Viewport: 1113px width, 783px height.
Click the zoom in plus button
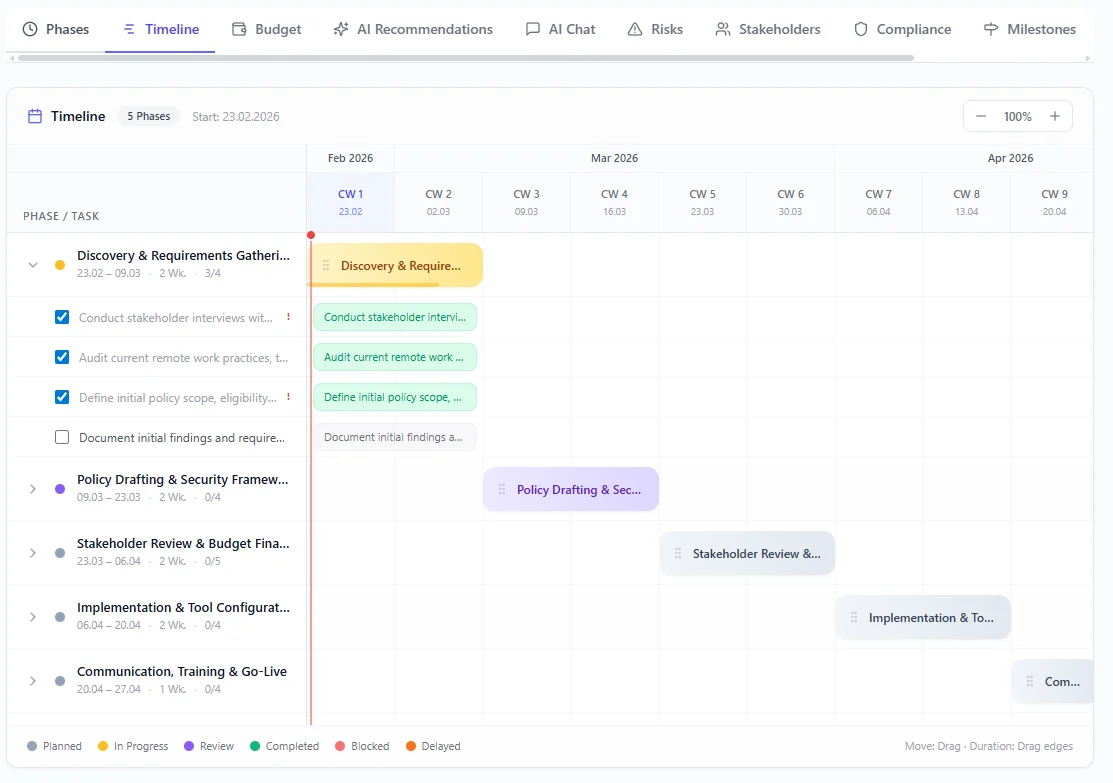1054,116
